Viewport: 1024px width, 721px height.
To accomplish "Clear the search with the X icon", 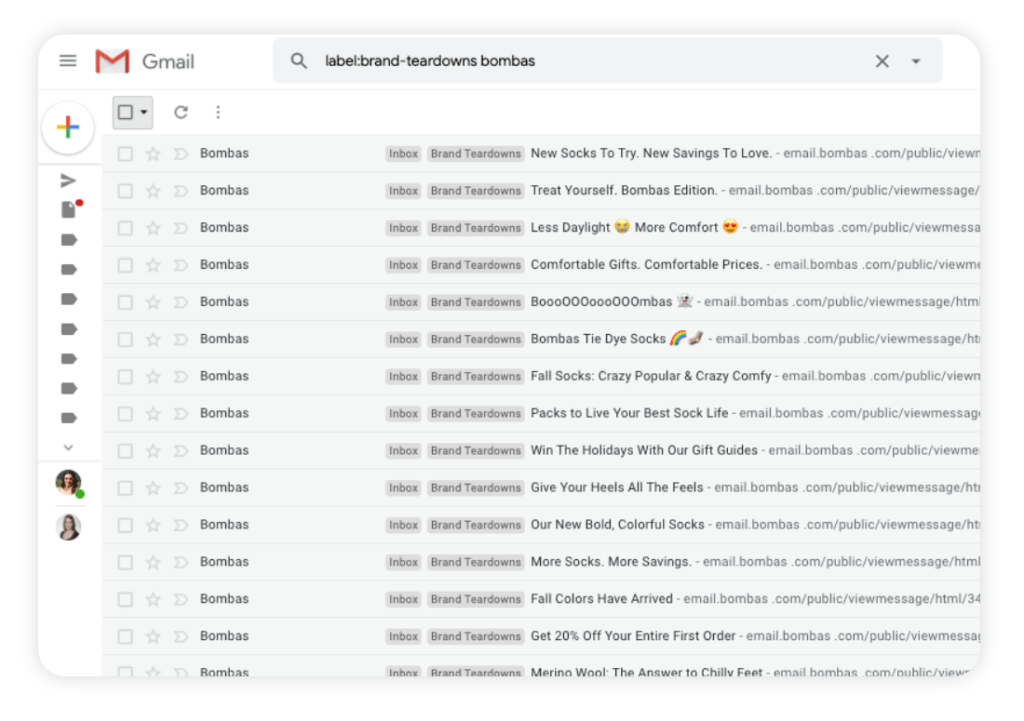I will 882,61.
